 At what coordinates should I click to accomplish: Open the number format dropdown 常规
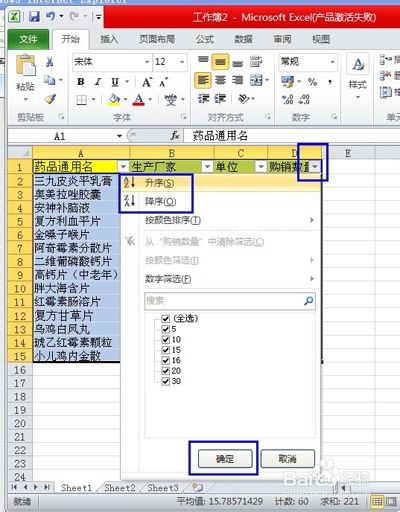(333, 62)
